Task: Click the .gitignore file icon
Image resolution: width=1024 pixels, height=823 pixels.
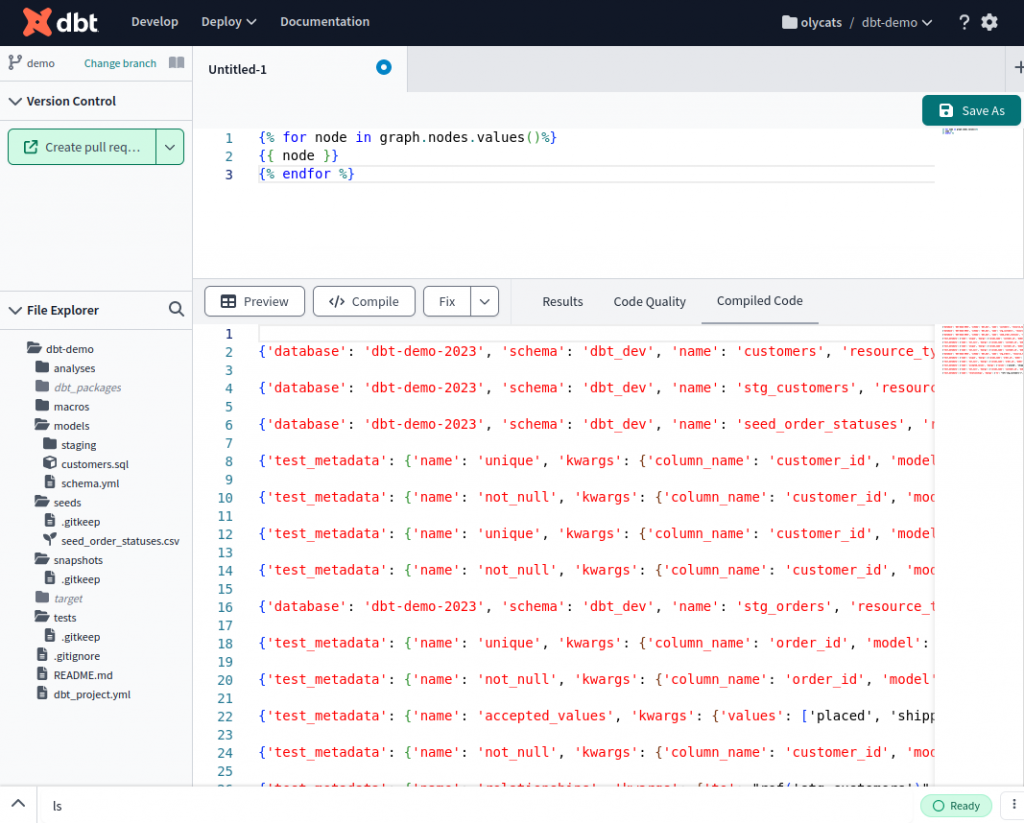Action: pyautogui.click(x=42, y=654)
